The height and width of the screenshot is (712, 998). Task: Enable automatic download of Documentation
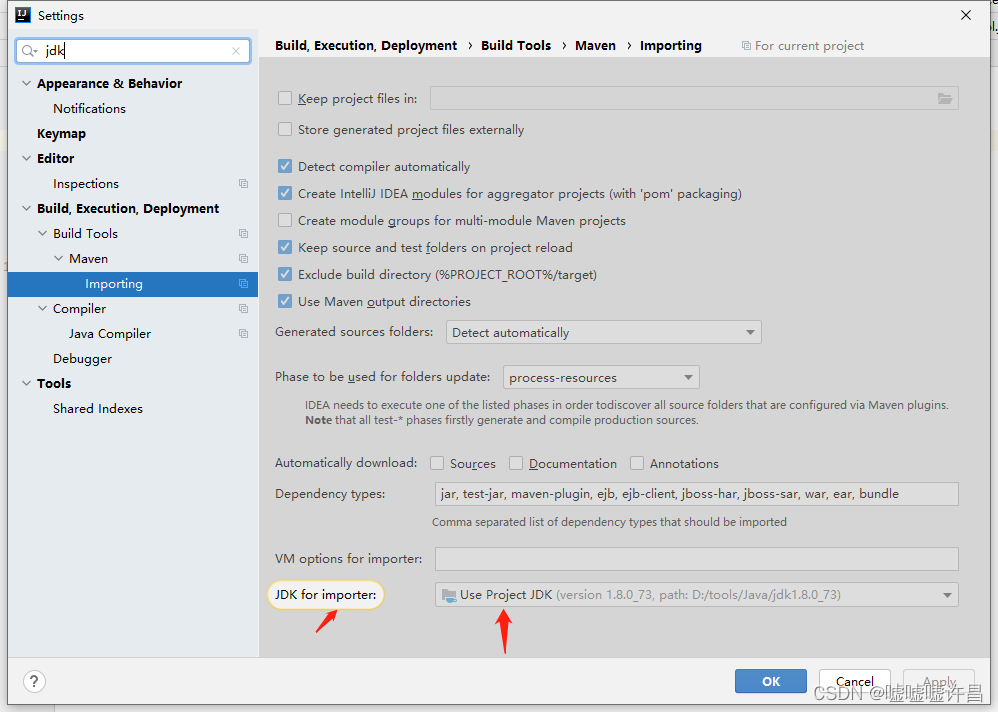point(516,463)
